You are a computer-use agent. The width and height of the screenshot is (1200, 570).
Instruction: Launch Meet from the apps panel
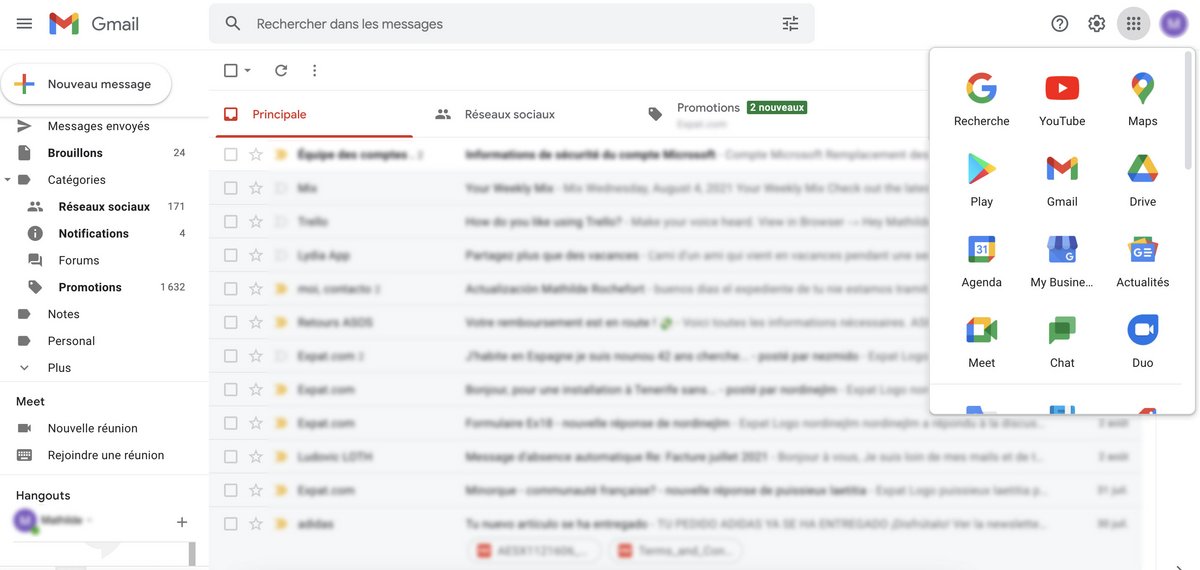pos(981,343)
